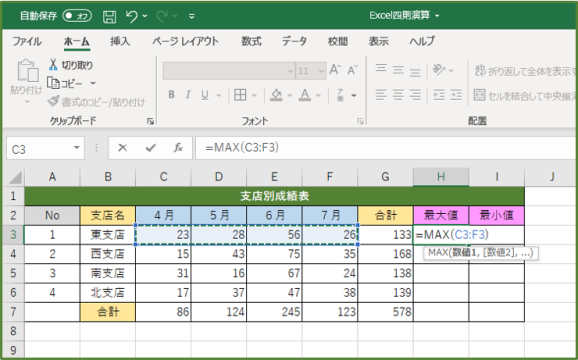Screen dimensions: 578x360
Task: Open the Excel四則演算 title dropdown
Action: (437, 16)
